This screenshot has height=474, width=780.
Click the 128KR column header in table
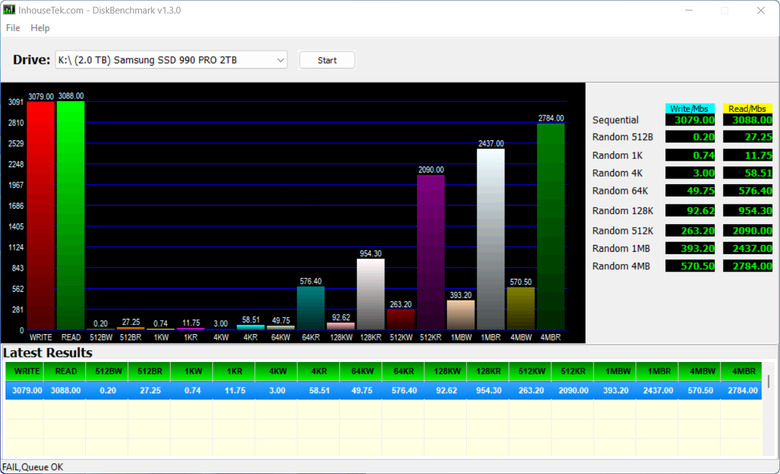pyautogui.click(x=488, y=372)
